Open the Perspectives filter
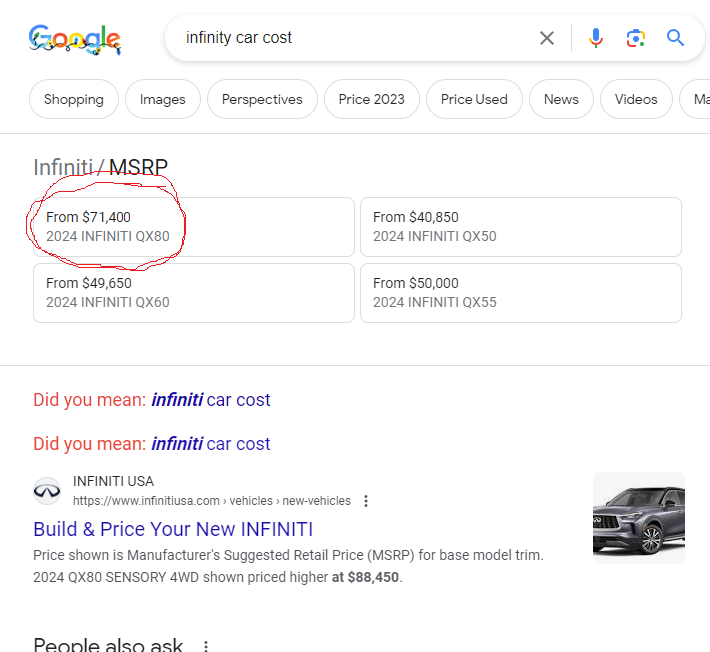The width and height of the screenshot is (710, 652). pos(262,99)
